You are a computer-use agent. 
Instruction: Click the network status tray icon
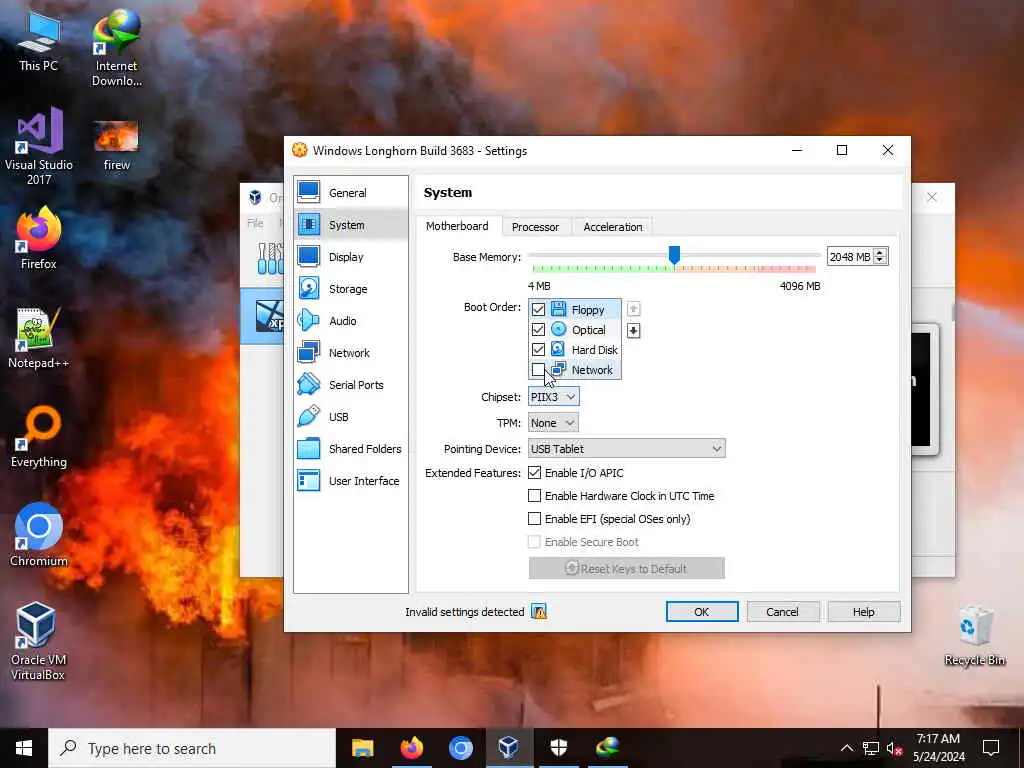[871, 748]
